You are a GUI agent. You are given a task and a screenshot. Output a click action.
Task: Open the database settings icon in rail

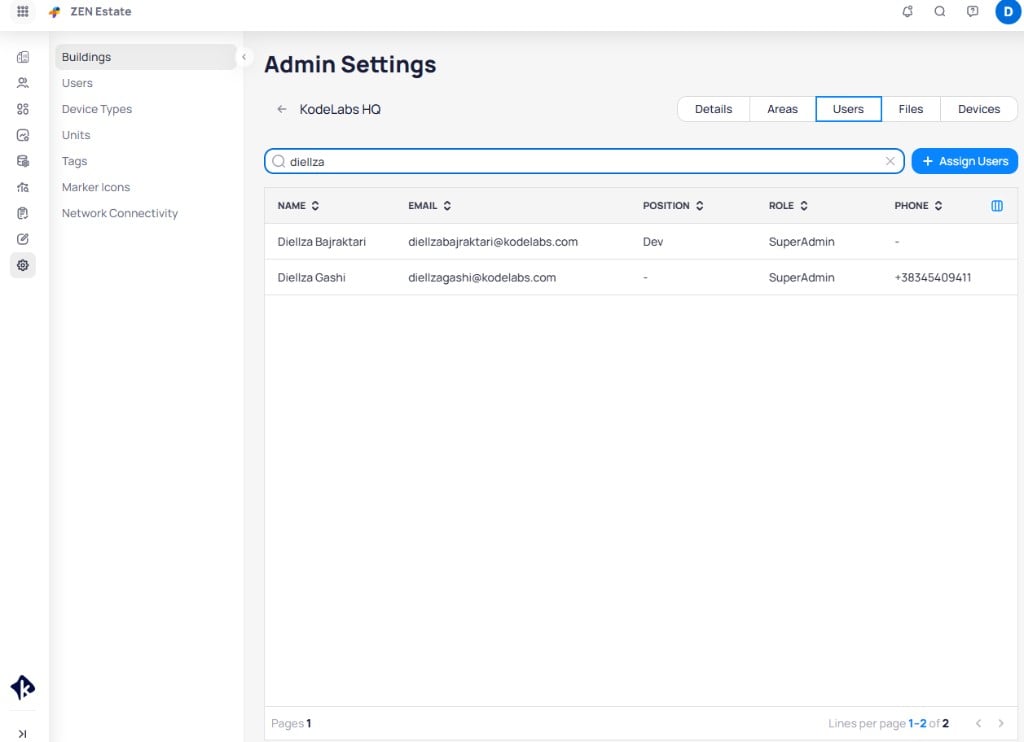click(23, 161)
